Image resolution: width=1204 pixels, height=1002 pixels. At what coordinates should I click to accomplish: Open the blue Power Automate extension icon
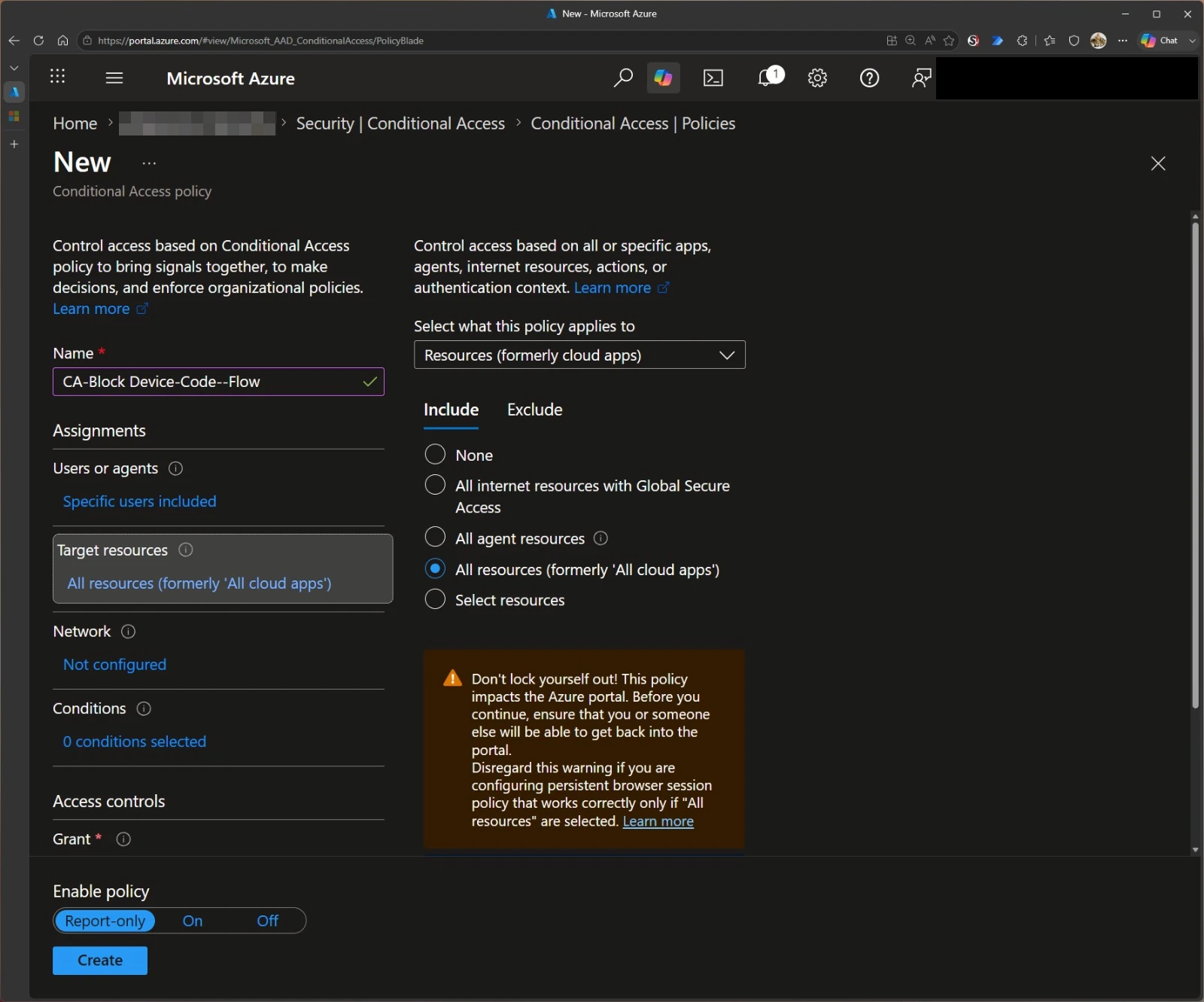click(x=997, y=41)
